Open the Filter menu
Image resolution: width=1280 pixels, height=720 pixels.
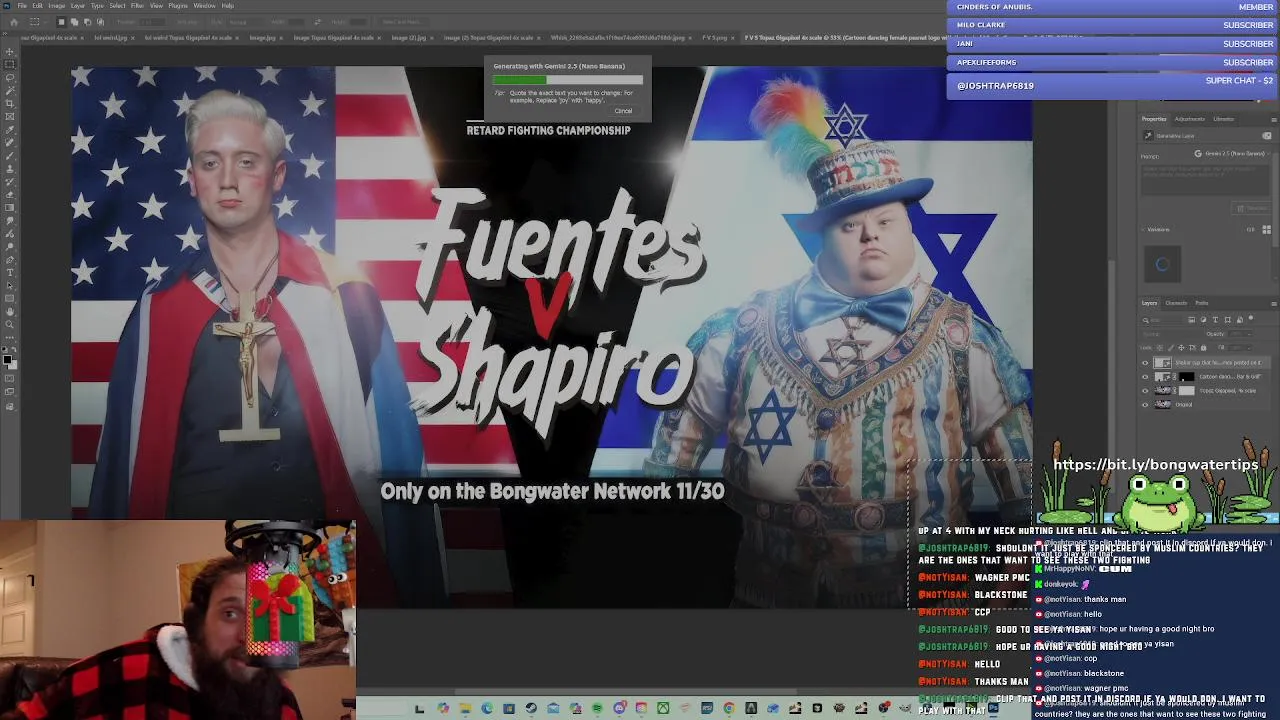tap(137, 6)
